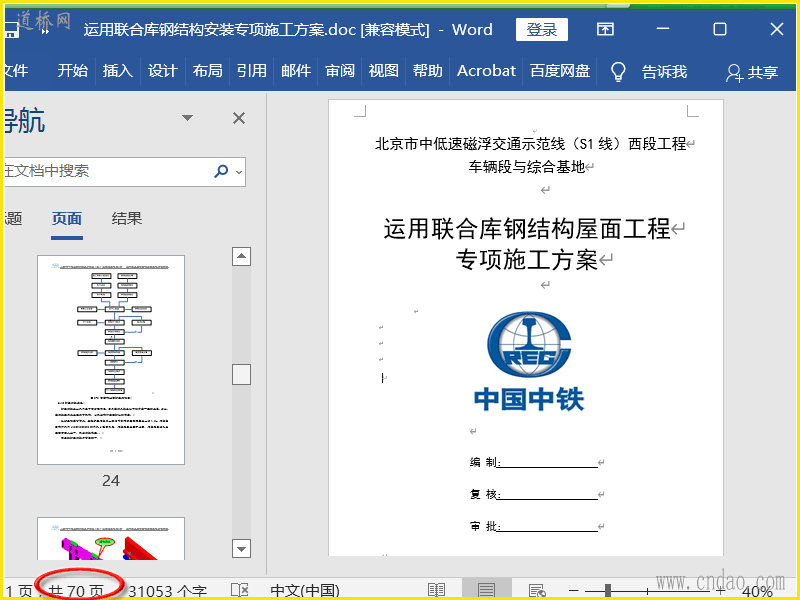Expand the search options dropdown arrow
Viewport: 800px width, 600px height.
239,172
